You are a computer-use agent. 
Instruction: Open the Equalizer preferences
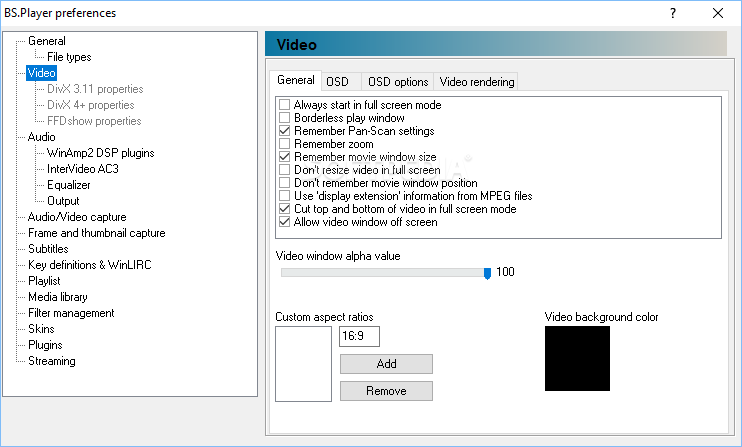[69, 185]
